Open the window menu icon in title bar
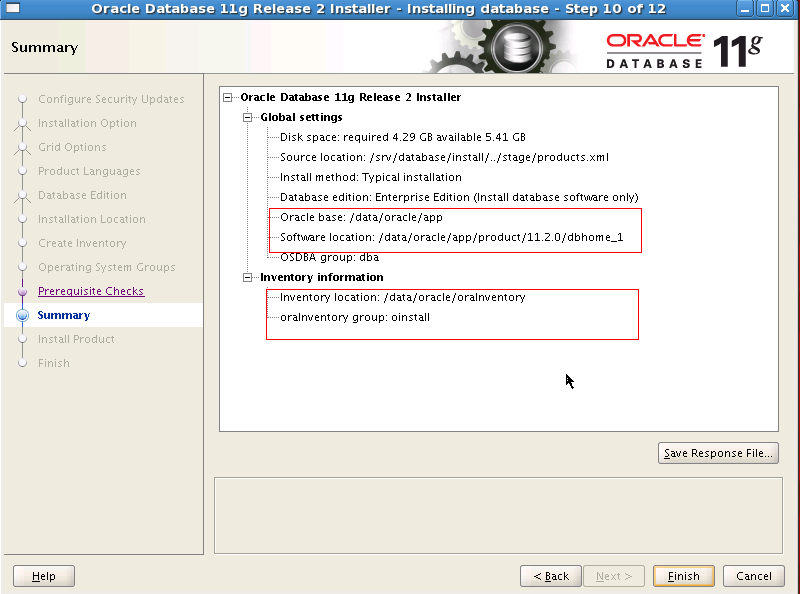 tap(13, 8)
